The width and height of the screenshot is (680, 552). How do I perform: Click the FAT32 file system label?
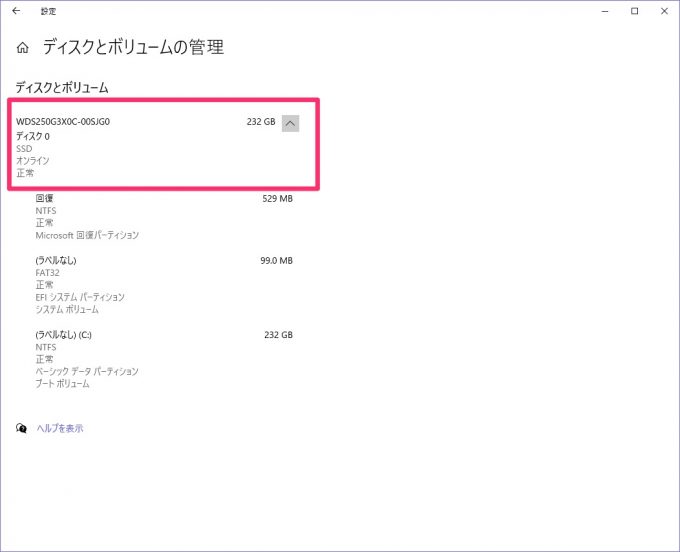pos(47,273)
